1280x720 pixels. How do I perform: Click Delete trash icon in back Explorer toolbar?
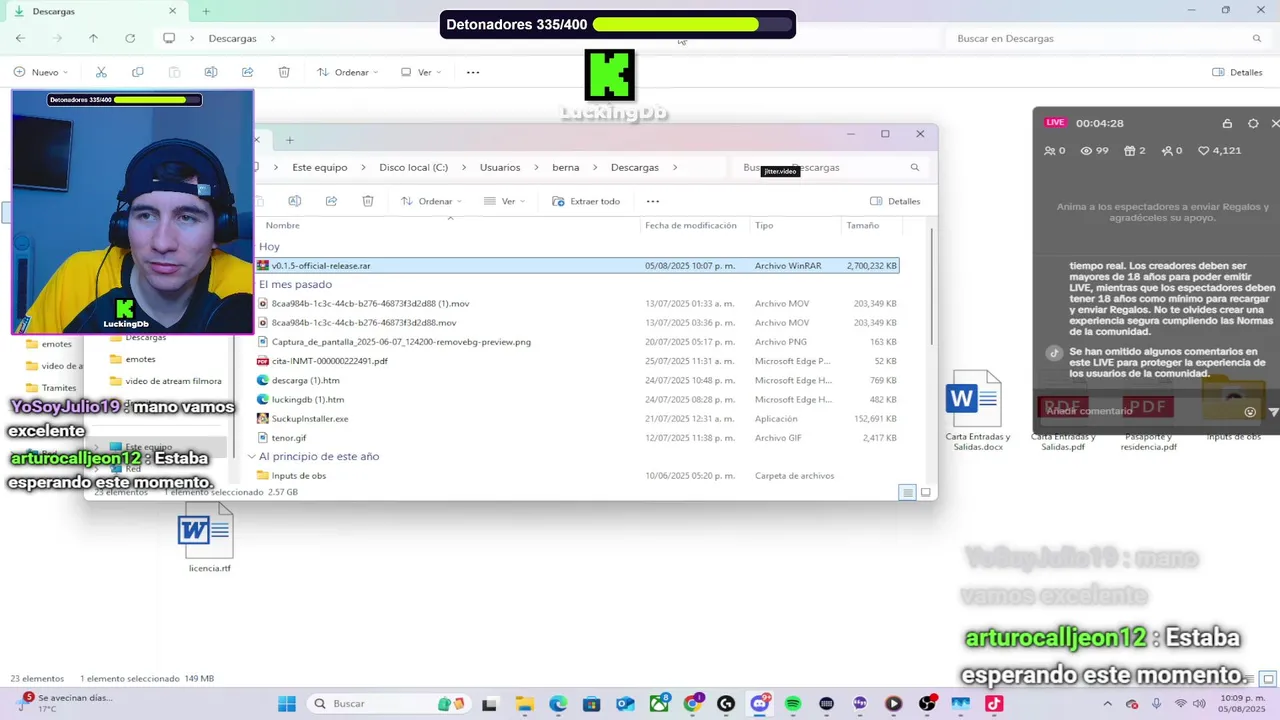[x=284, y=72]
